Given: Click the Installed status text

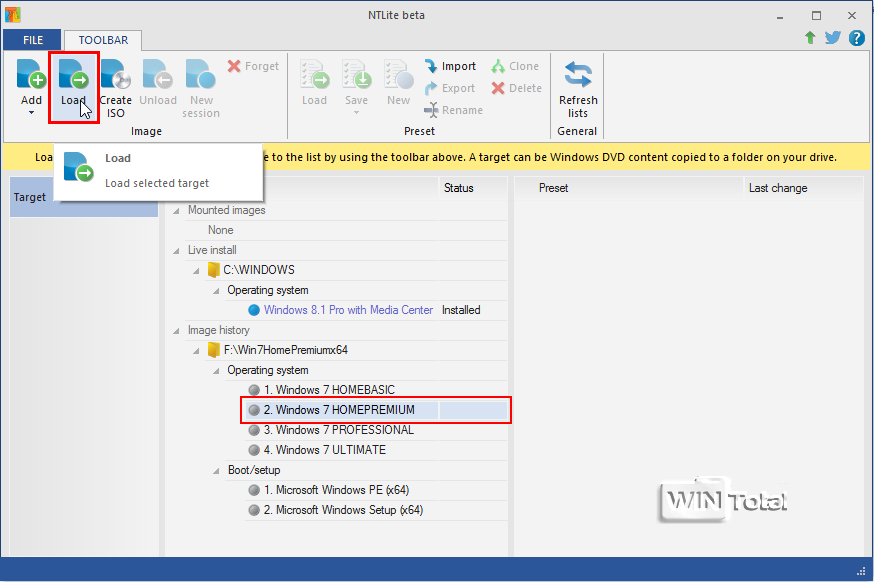Looking at the screenshot, I should point(461,310).
